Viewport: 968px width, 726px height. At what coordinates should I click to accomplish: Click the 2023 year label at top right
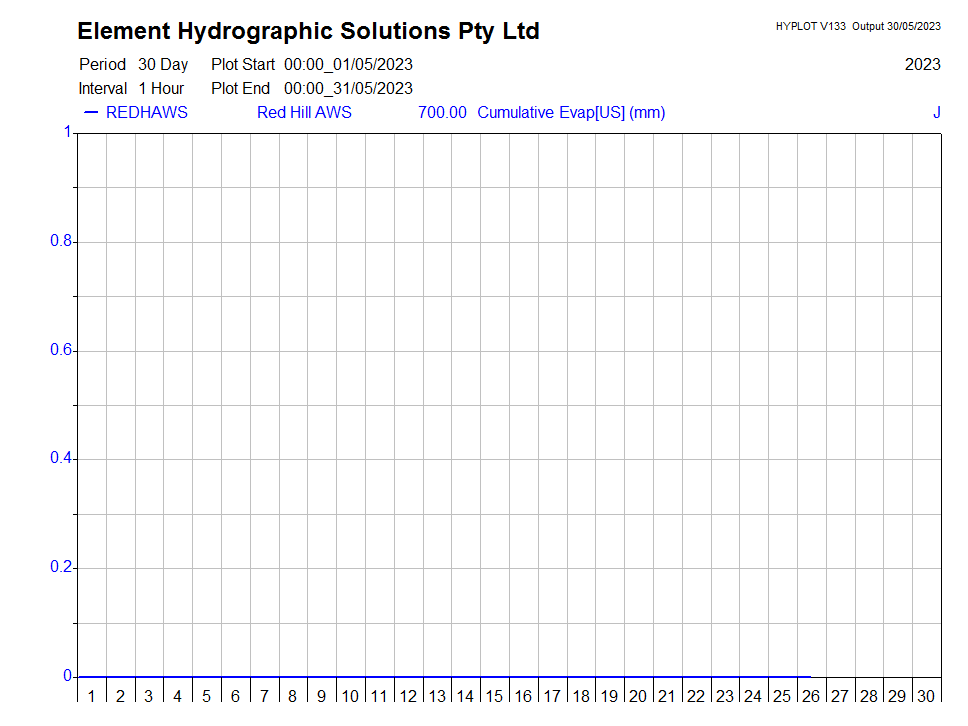tap(922, 64)
